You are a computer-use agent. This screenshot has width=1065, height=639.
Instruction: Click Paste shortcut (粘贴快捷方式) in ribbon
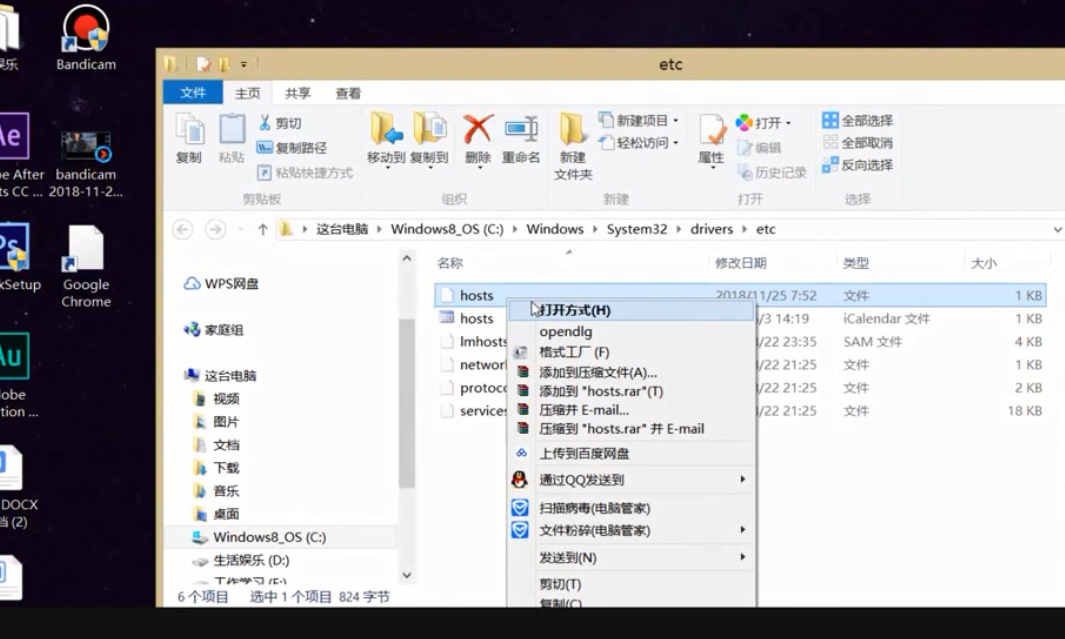(305, 172)
